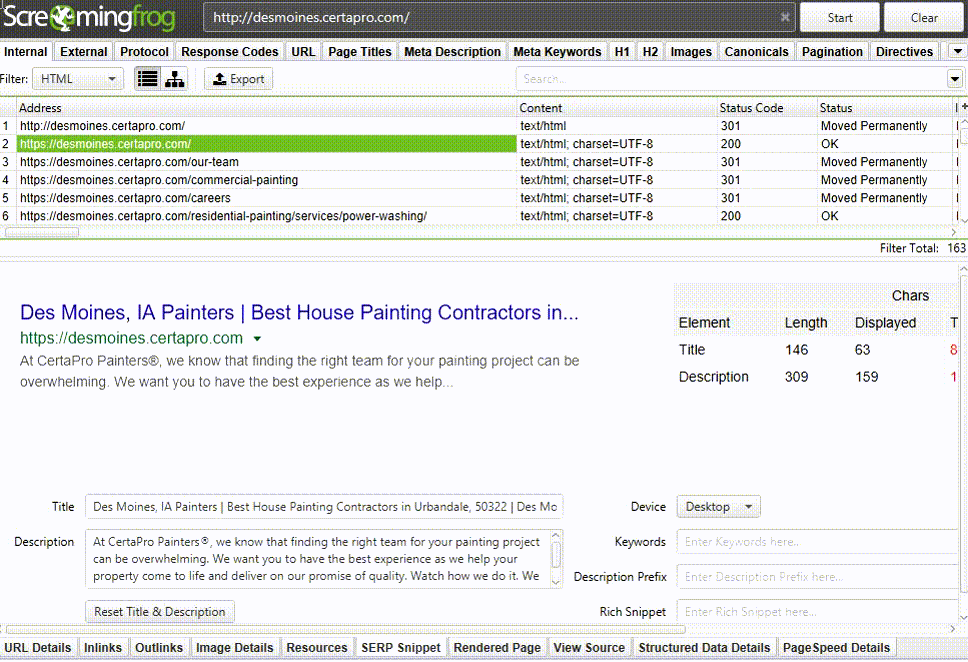This screenshot has height=662, width=968.
Task: Go to the Response Codes tab
Action: pyautogui.click(x=230, y=52)
